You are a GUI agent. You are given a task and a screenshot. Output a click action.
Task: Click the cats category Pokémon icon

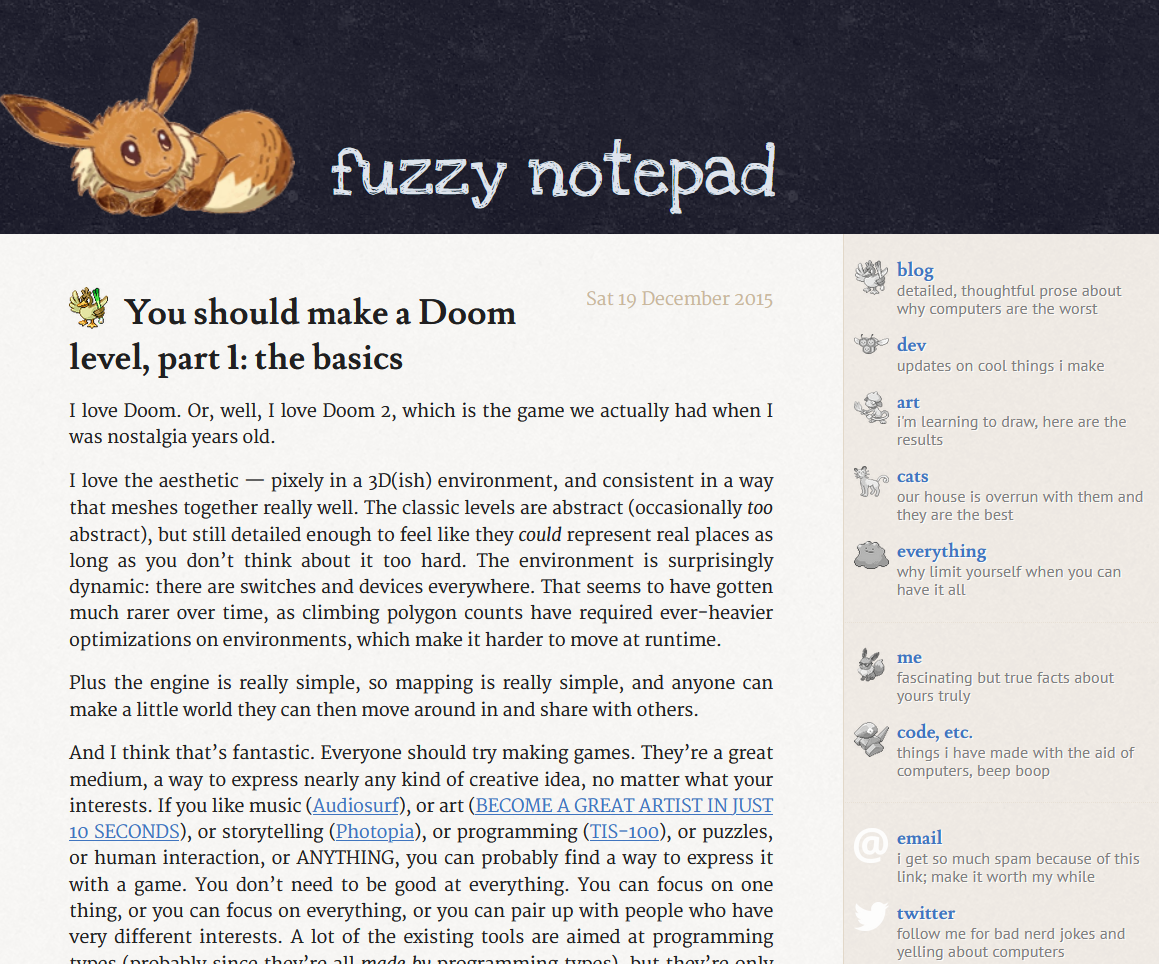point(871,481)
